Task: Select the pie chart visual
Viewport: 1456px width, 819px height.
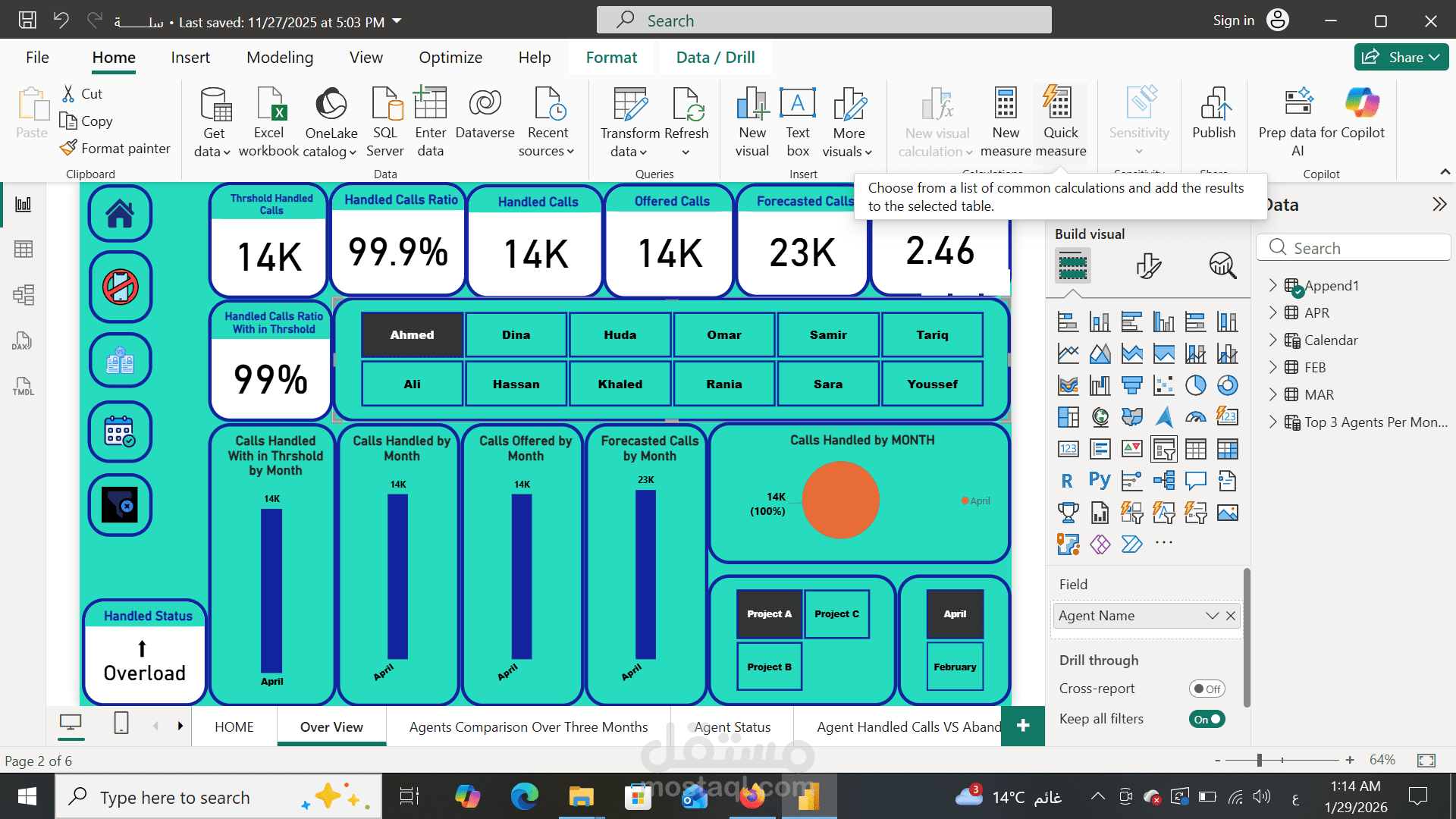Action: 1196,385
